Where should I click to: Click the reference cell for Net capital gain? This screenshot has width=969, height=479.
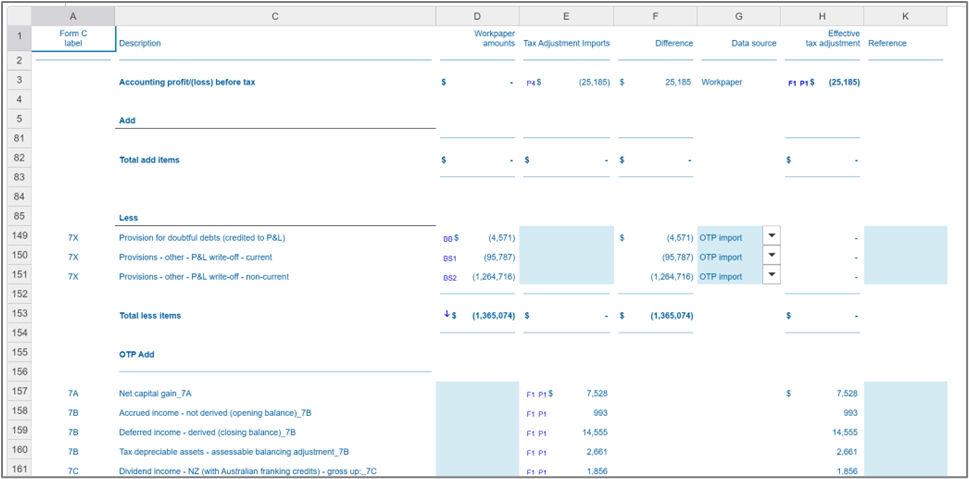[905, 392]
